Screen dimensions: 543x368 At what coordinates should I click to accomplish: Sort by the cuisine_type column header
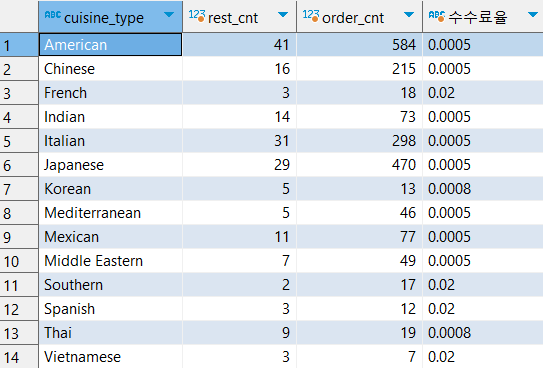tap(110, 17)
